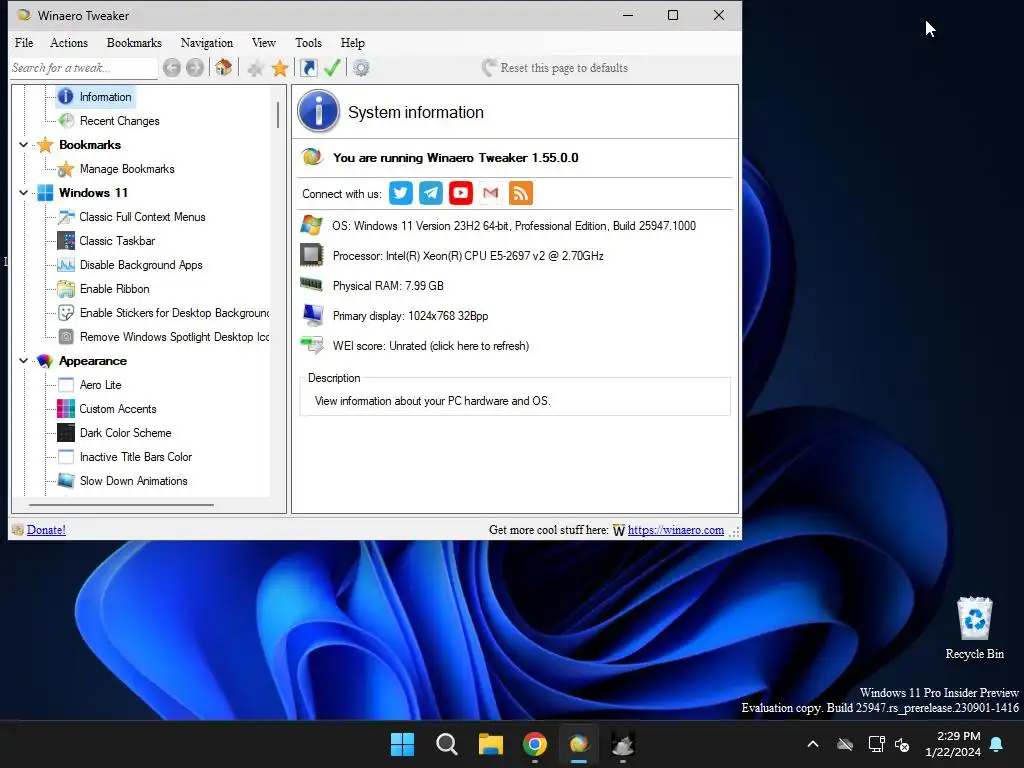Open the Actions menu
This screenshot has width=1024, height=768.
coord(69,43)
